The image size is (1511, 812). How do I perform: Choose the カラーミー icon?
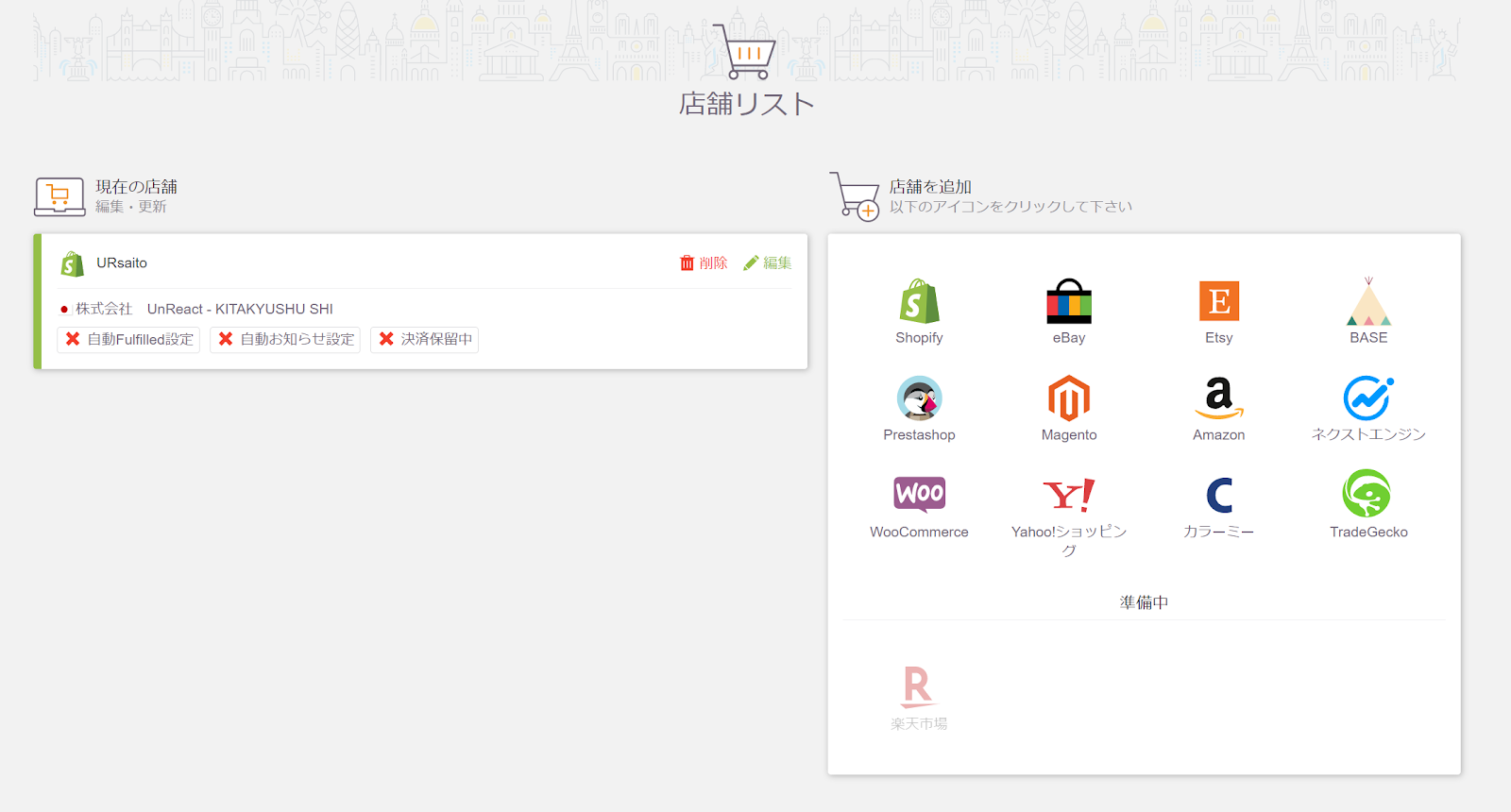[x=1218, y=496]
